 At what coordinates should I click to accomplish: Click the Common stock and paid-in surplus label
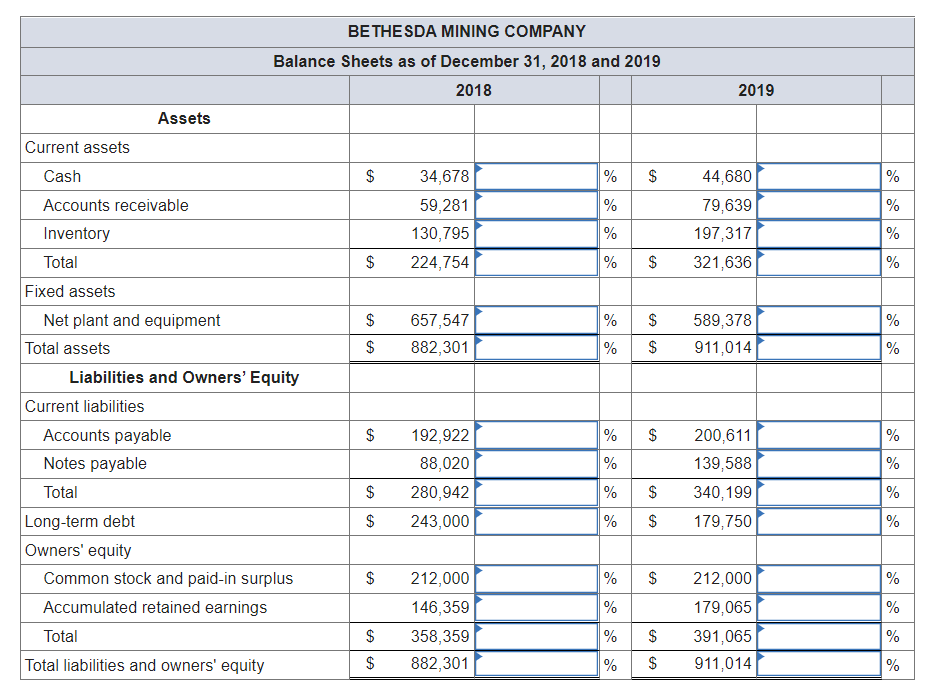point(168,578)
